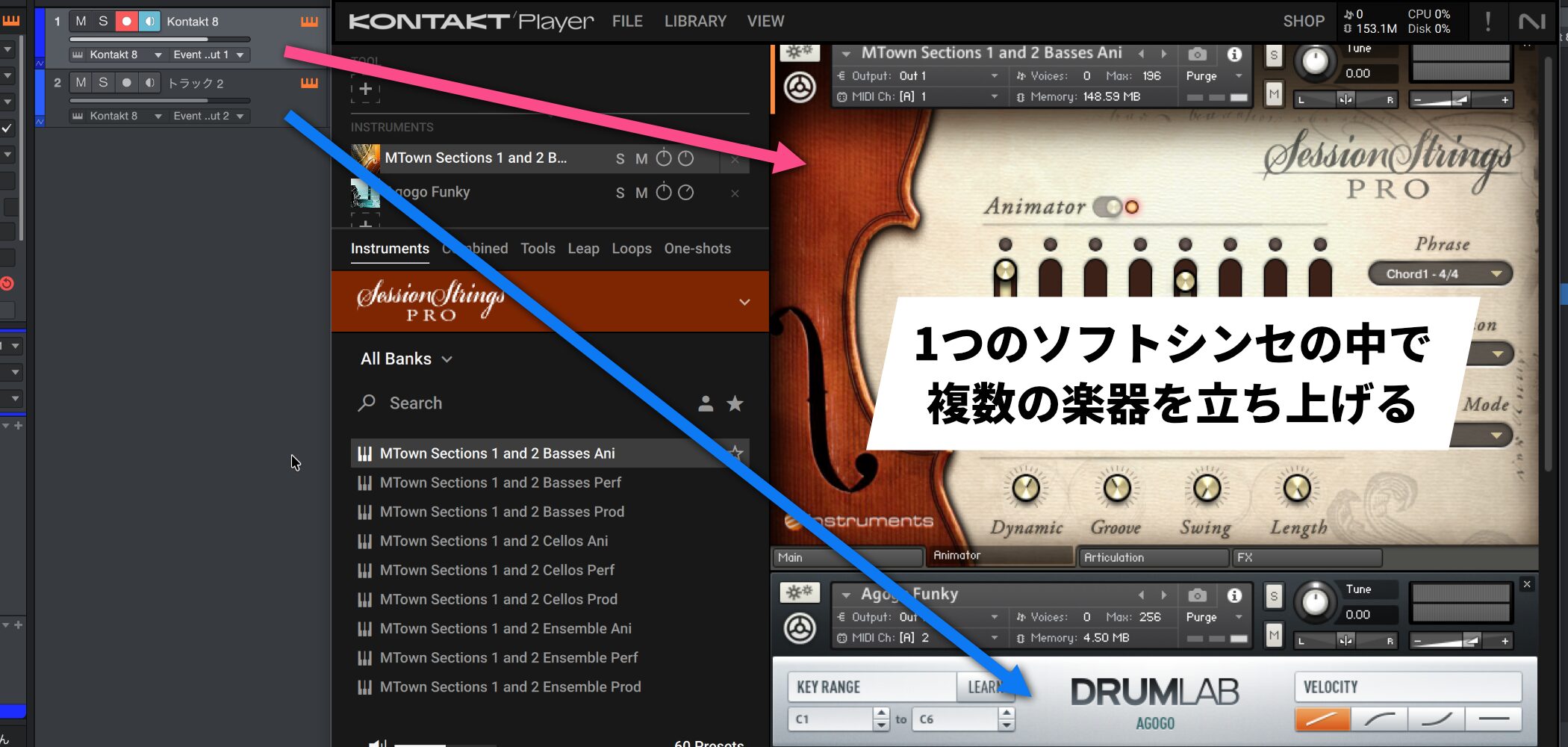Open the MTown instrument settings gear icon

pos(800,52)
